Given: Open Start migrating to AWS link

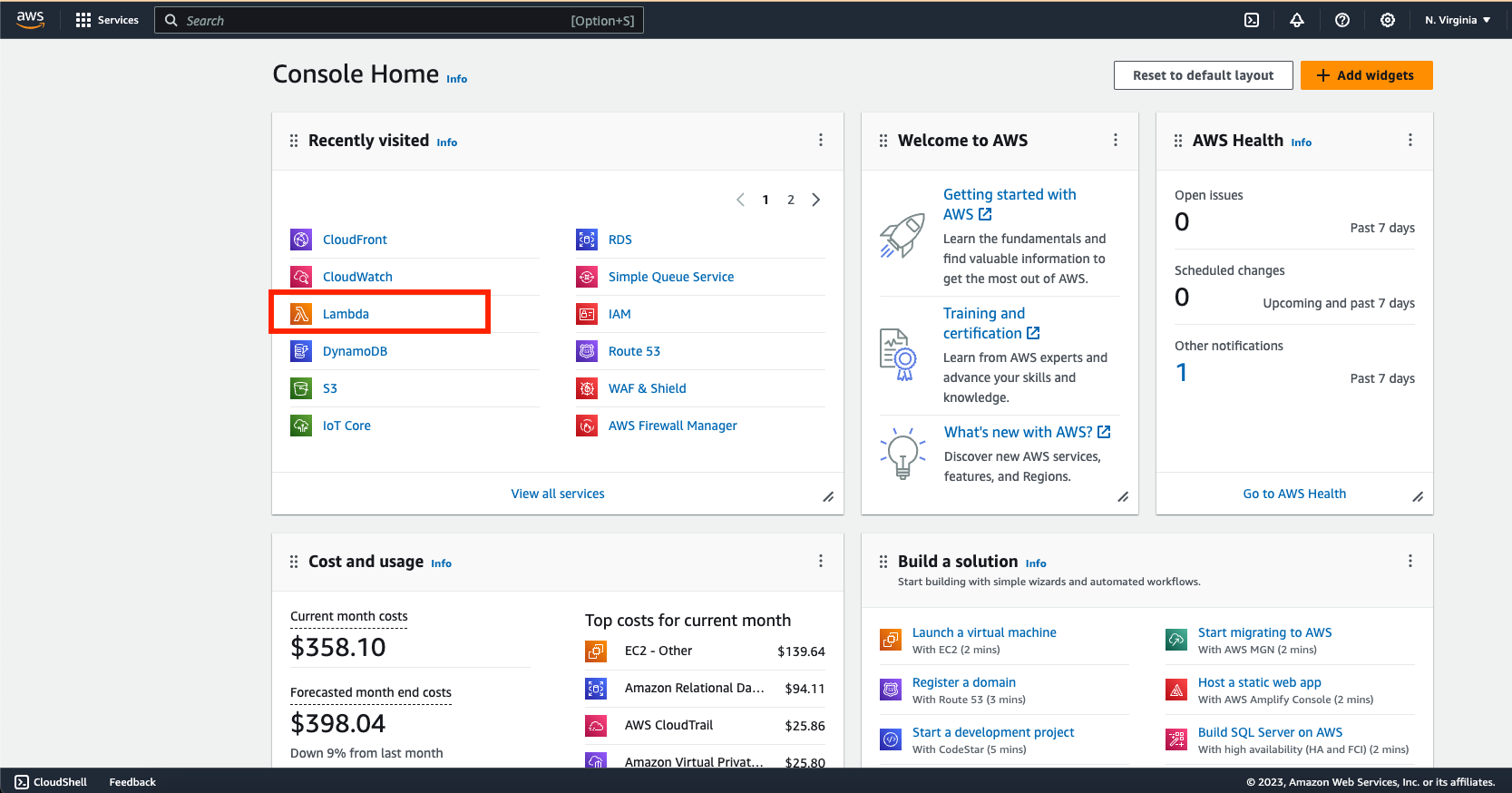Looking at the screenshot, I should [x=1265, y=632].
